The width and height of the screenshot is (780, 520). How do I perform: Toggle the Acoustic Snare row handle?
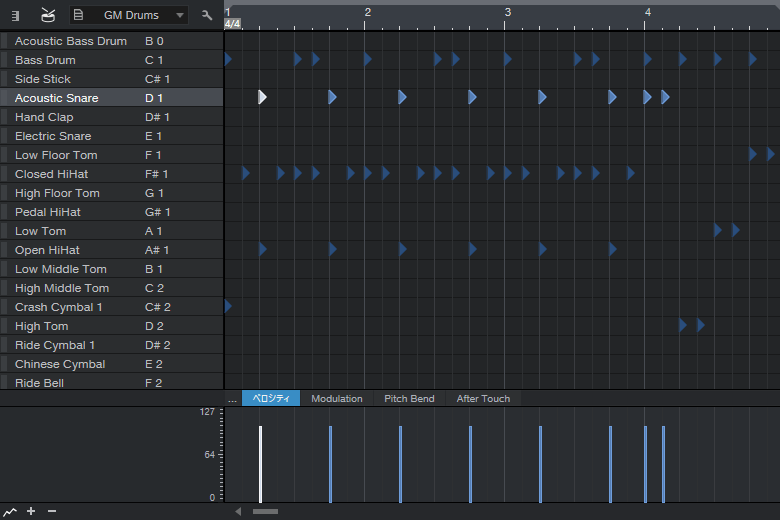point(4,98)
